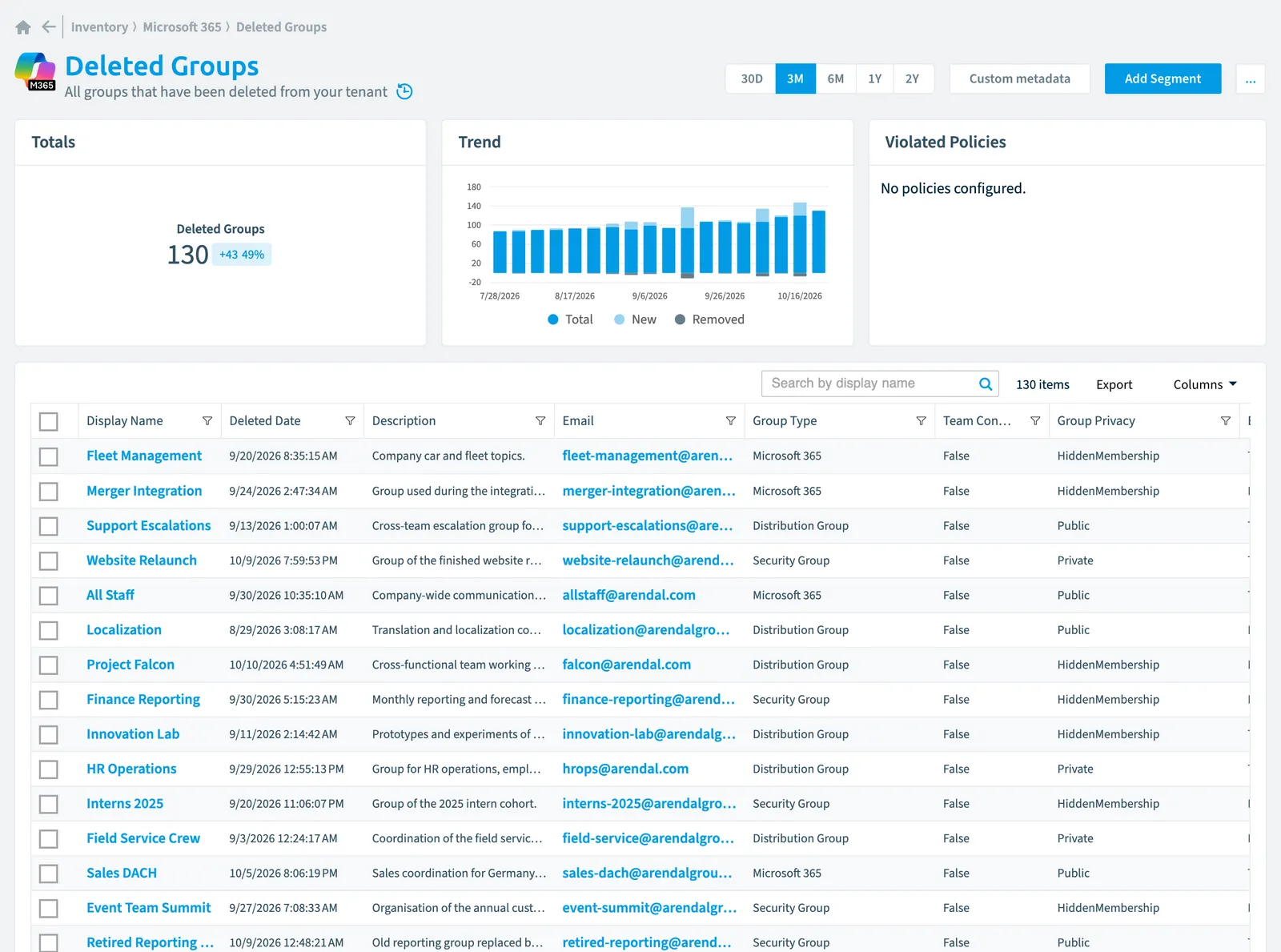
Task: Check the Project Falcon row
Action: [49, 665]
